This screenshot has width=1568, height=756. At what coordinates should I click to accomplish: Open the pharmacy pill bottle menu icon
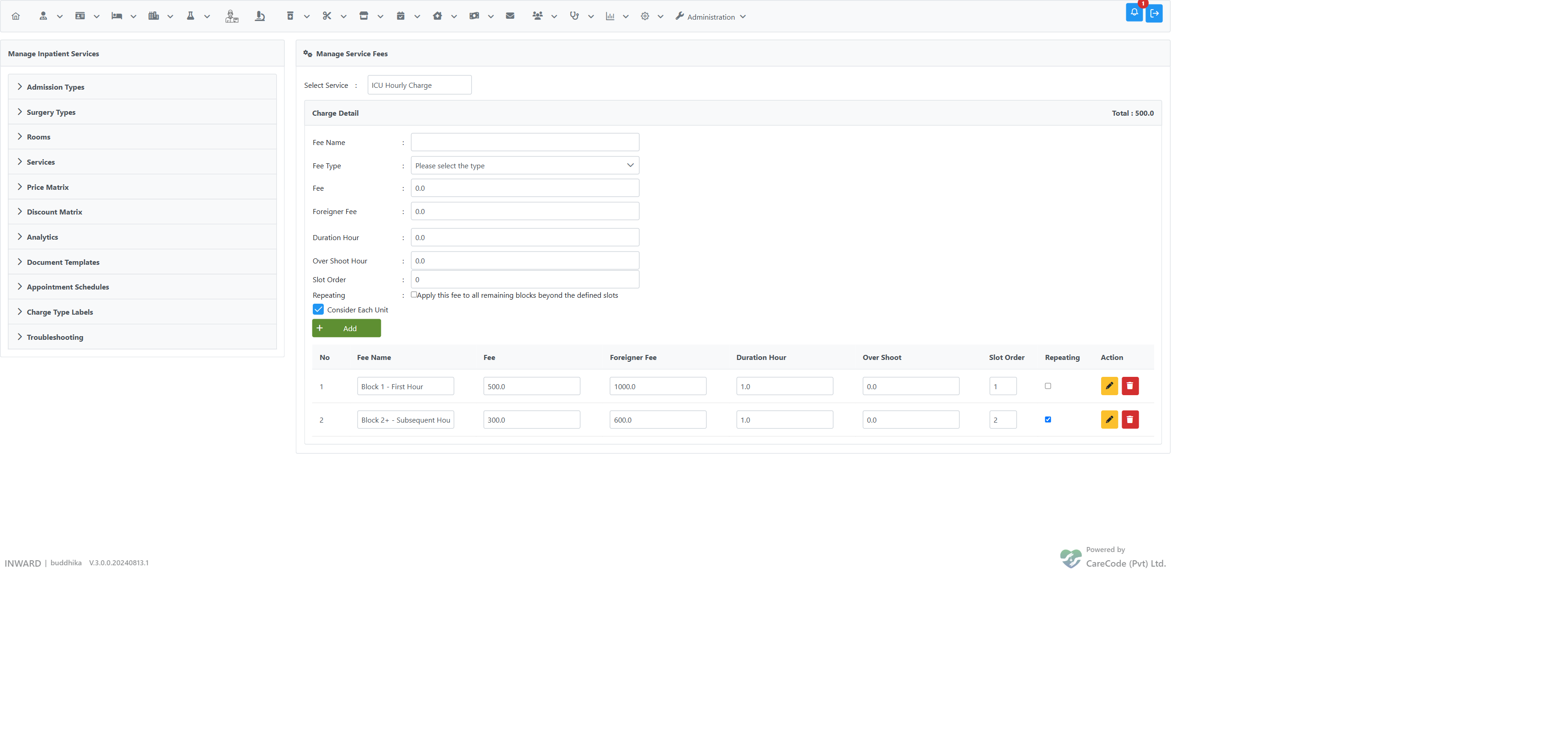(290, 16)
